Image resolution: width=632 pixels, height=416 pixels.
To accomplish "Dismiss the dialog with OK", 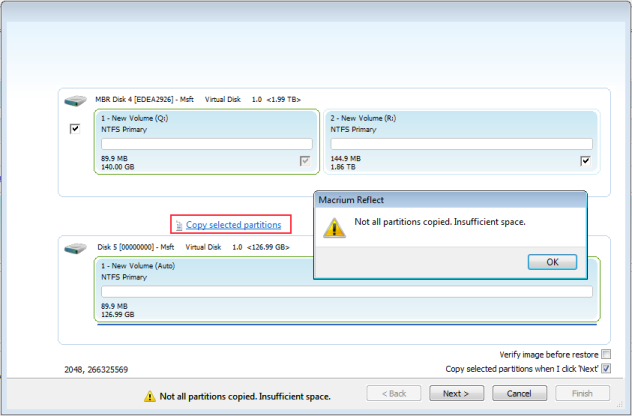I will click(x=552, y=262).
